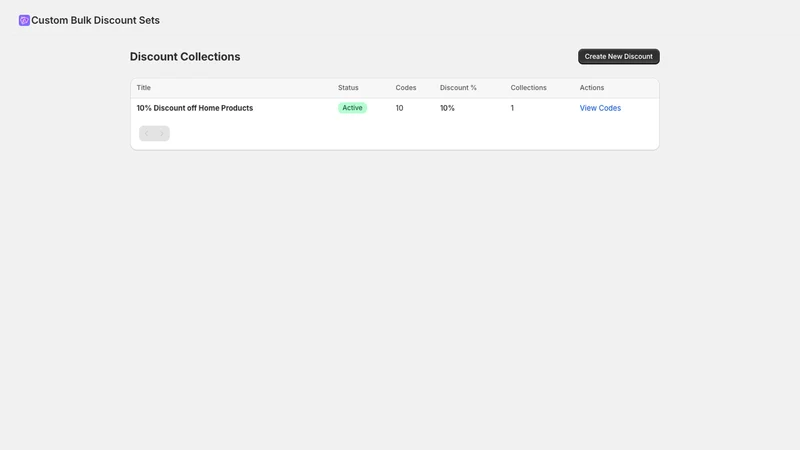Click the next page arrow in pagination
The image size is (800, 450).
(162, 134)
